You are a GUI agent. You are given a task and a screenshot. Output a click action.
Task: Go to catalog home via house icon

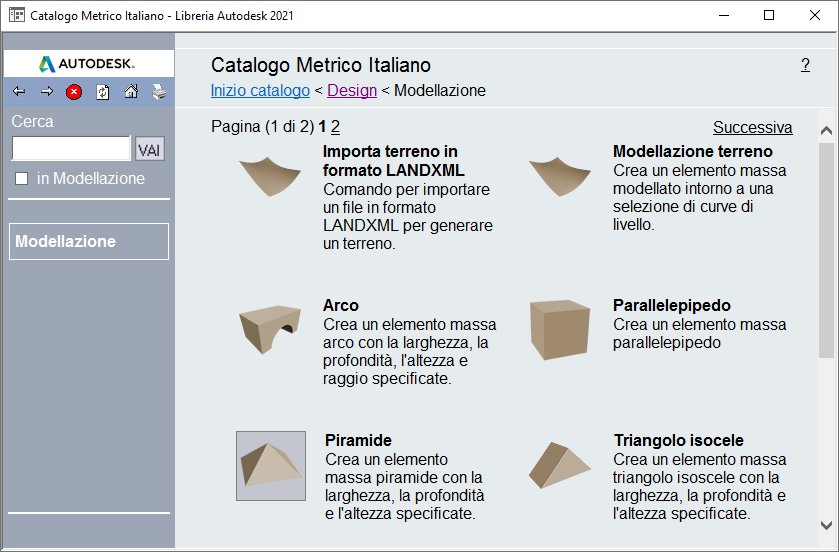[x=131, y=92]
